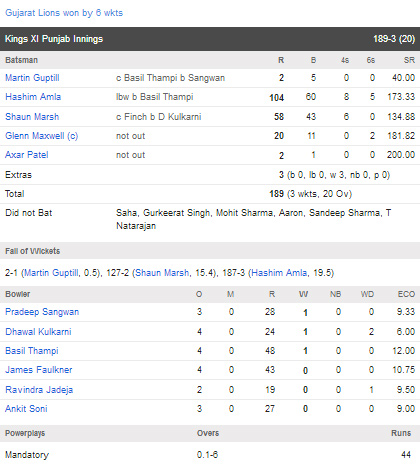
Task: Click the Batsman column header
Action: point(21,60)
